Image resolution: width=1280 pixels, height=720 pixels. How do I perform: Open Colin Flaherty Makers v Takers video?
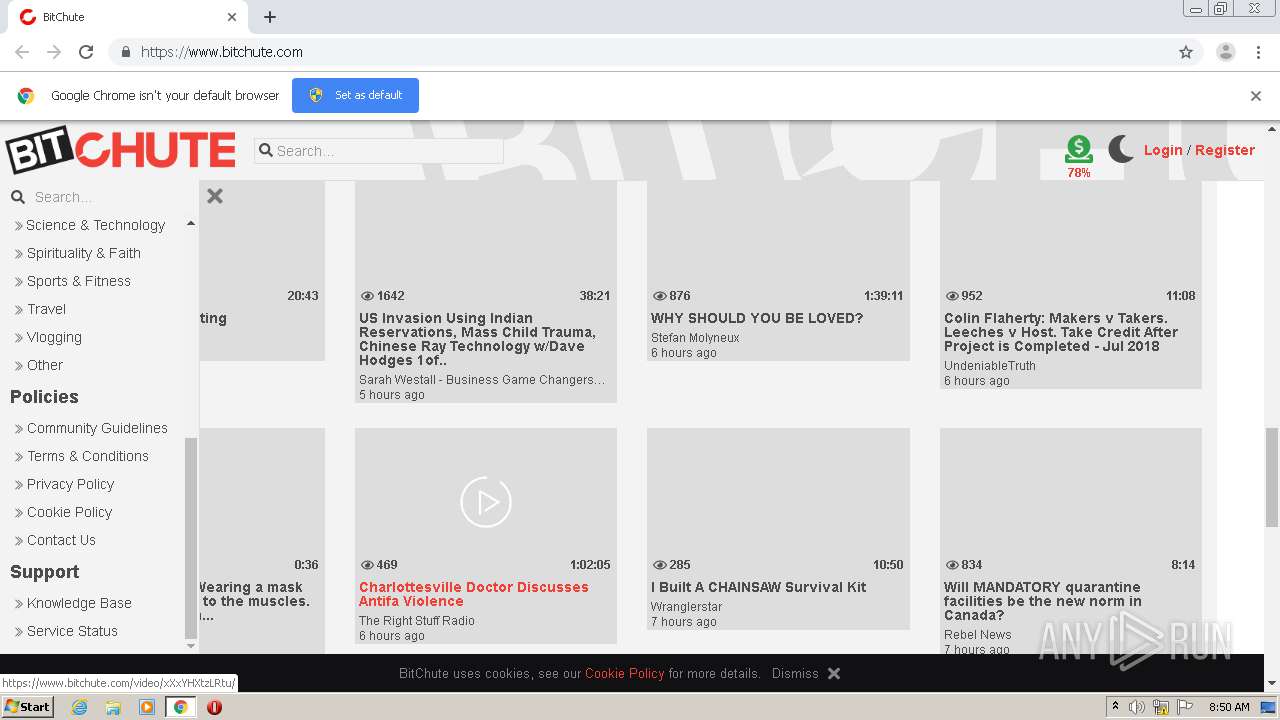[1061, 332]
